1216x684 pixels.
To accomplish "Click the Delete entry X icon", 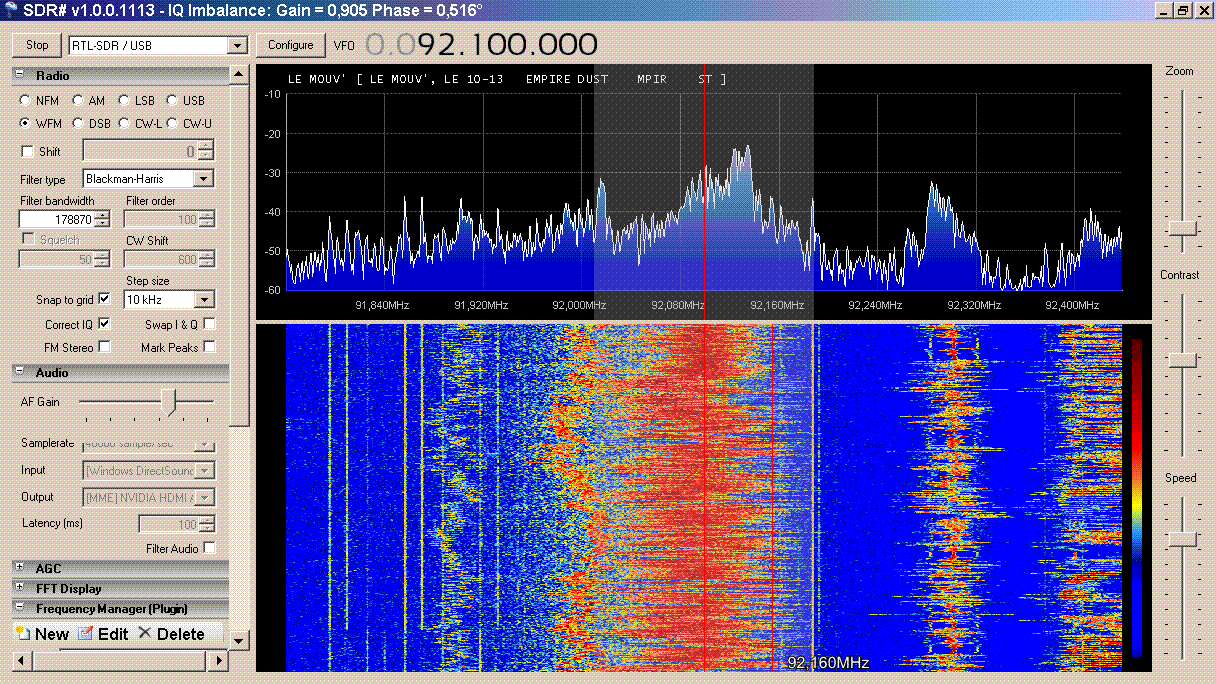I will [145, 633].
